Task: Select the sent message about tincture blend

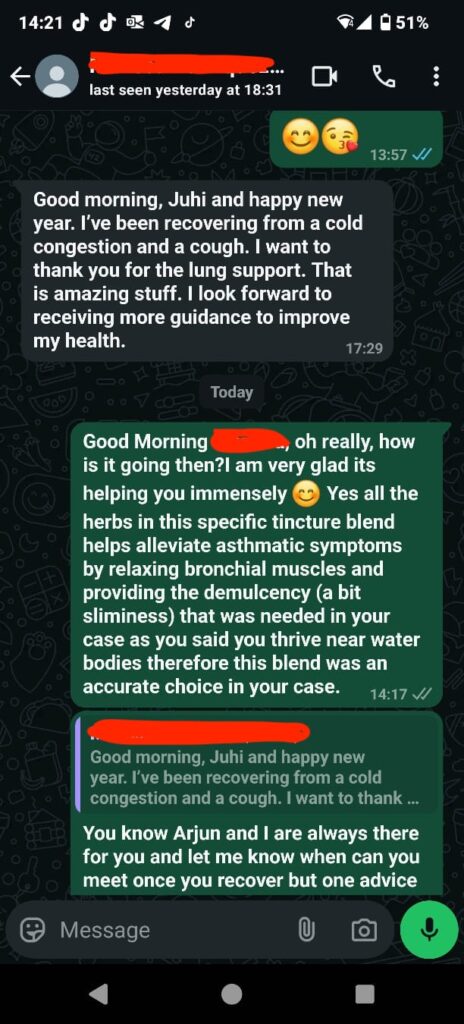Action: 257,564
